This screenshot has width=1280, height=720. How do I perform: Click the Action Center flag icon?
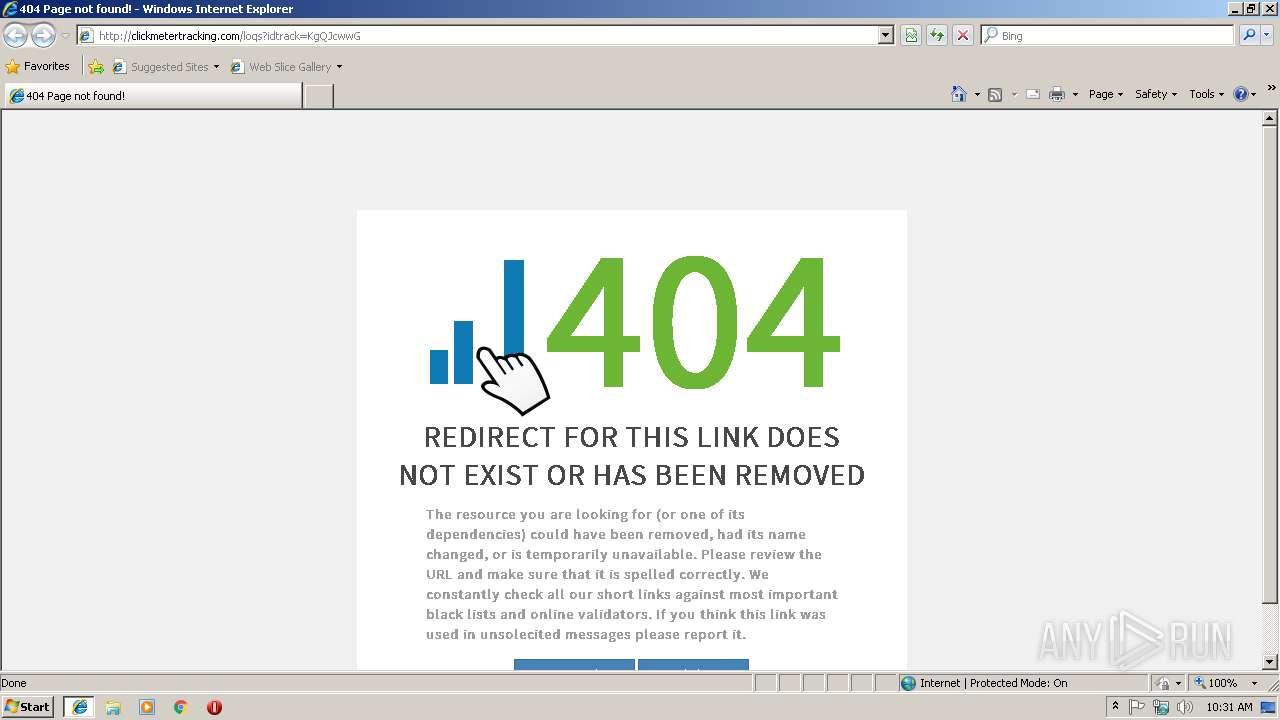tap(1137, 707)
